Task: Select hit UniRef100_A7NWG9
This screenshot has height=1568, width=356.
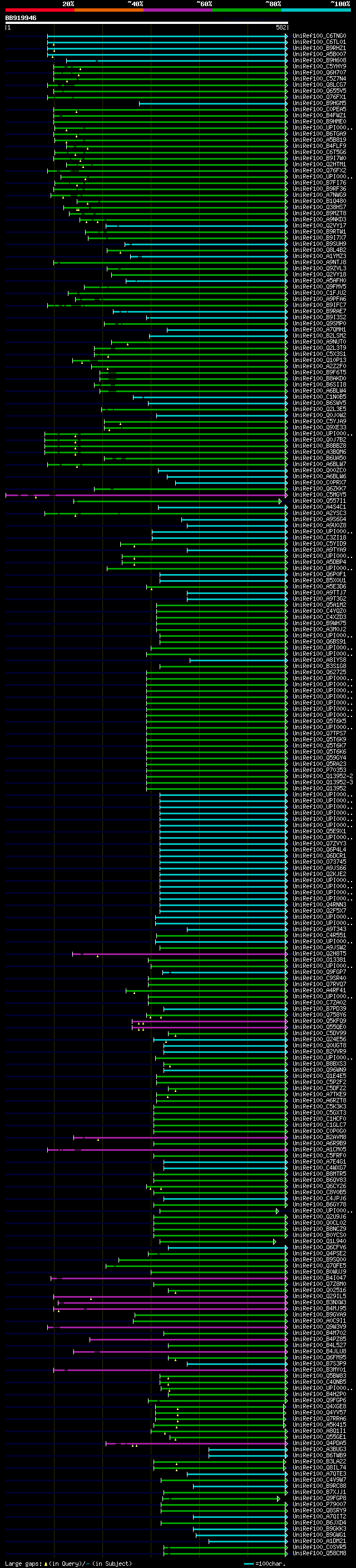Action: pos(319,195)
